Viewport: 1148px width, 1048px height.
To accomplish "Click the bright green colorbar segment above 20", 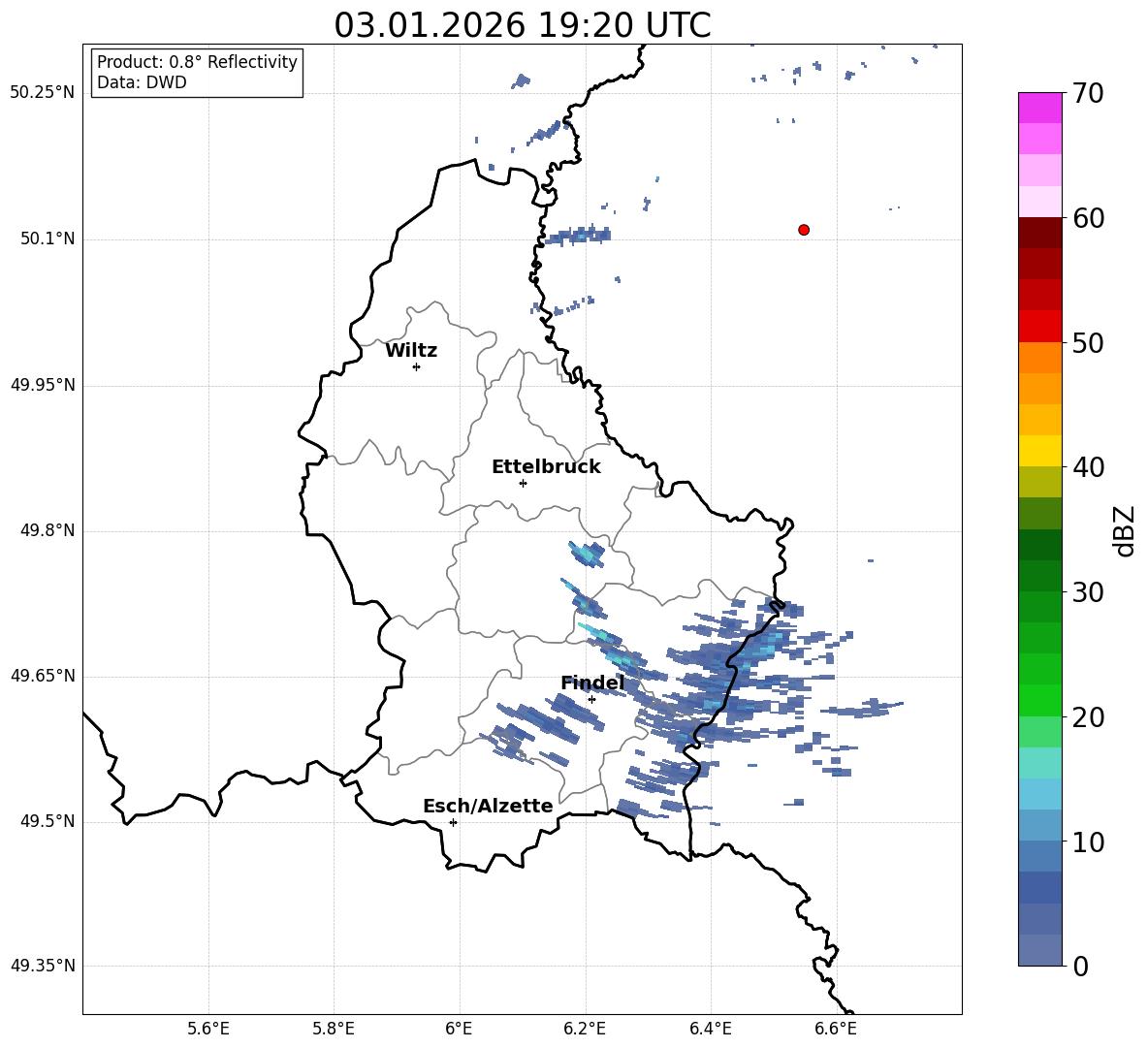I will 1040,700.
